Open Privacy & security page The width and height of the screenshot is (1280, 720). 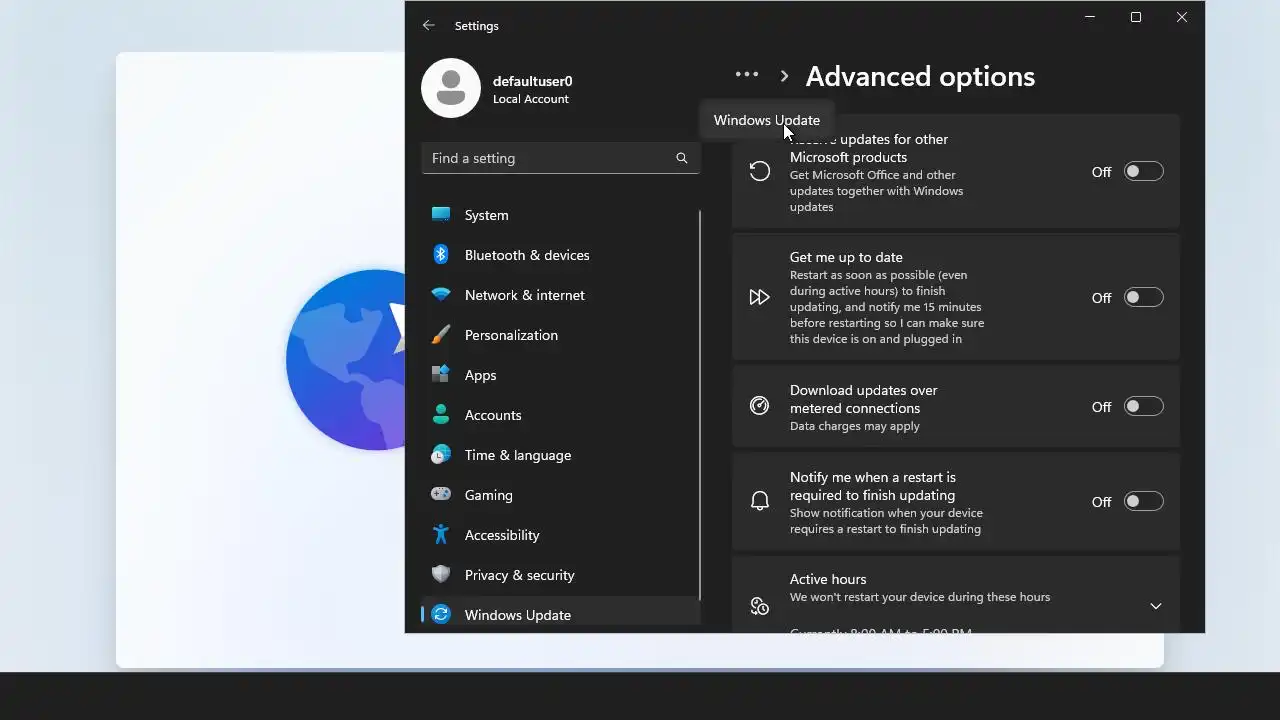click(x=561, y=575)
